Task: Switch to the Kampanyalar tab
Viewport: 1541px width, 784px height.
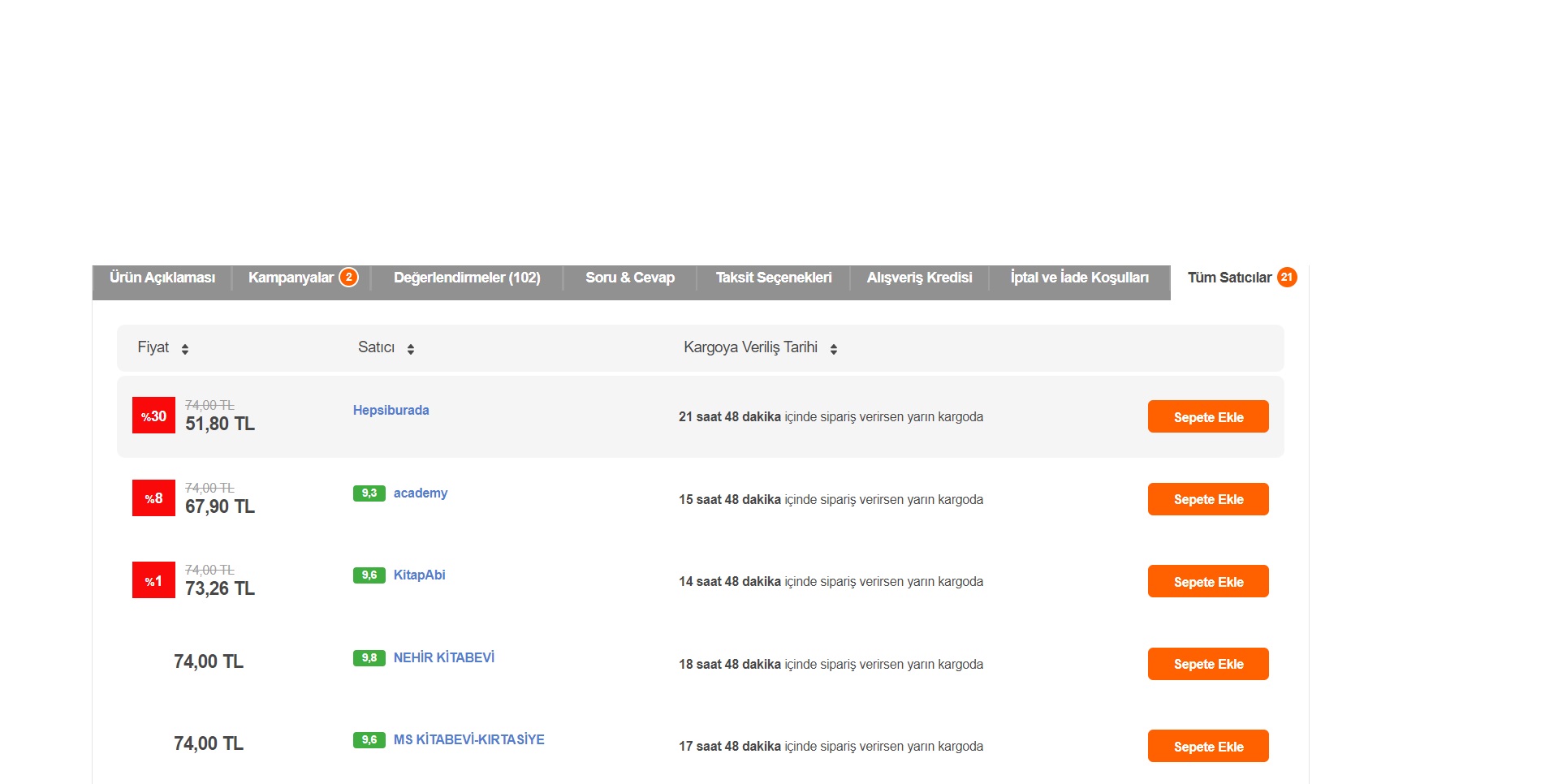Action: click(x=301, y=278)
